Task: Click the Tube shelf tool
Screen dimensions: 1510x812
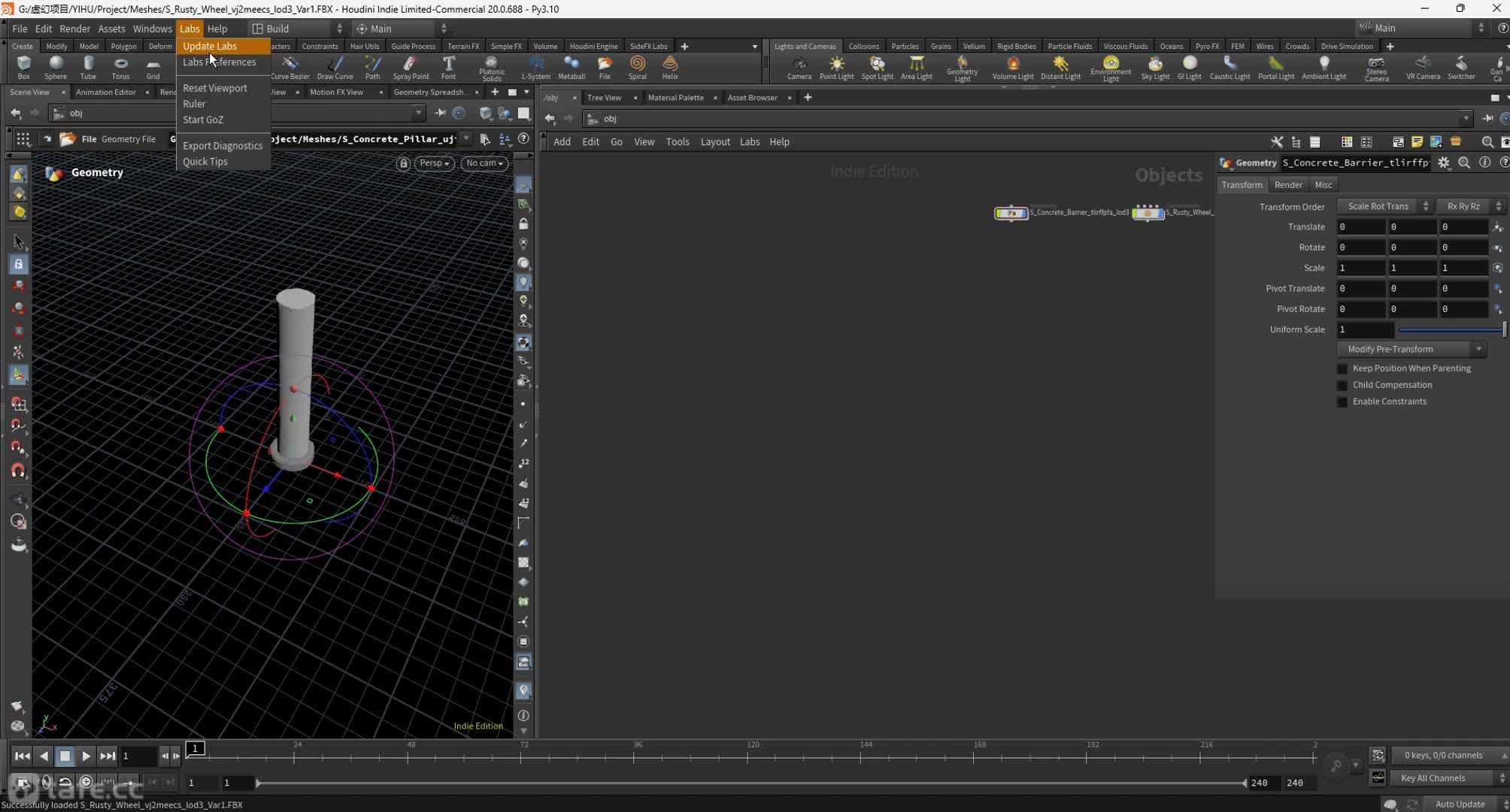Action: click(88, 67)
